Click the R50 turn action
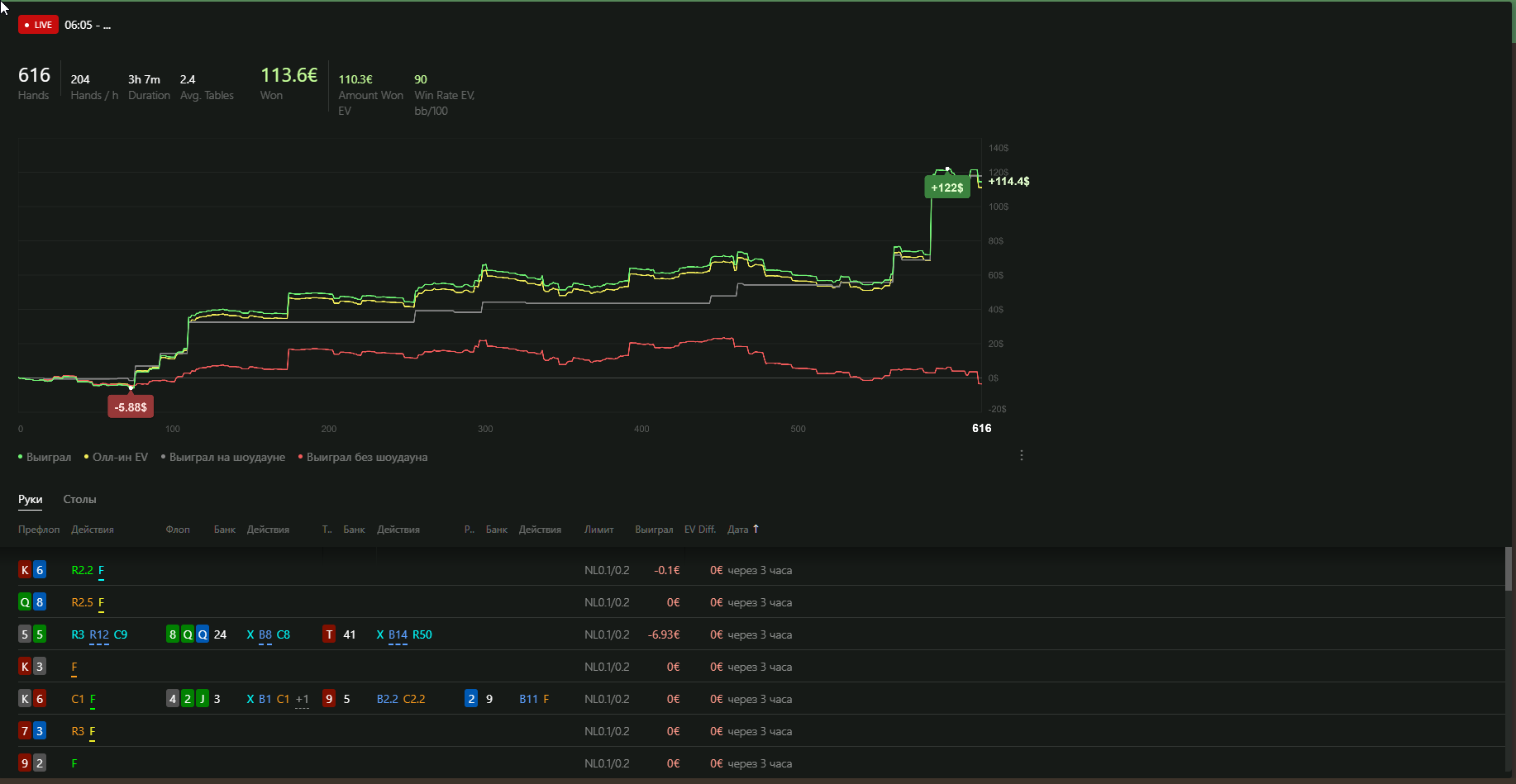The image size is (1516, 784). 422,634
